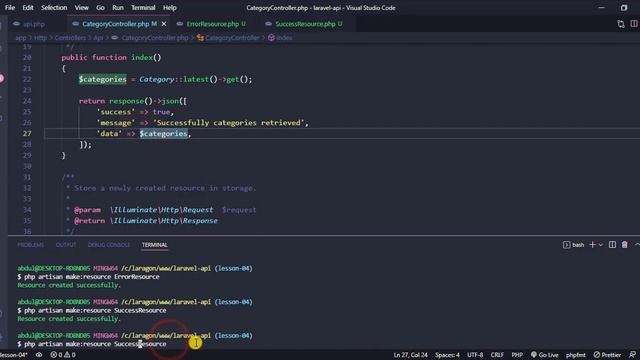Click the bash terminal profile label
The width and height of the screenshot is (640, 360).
coord(573,245)
